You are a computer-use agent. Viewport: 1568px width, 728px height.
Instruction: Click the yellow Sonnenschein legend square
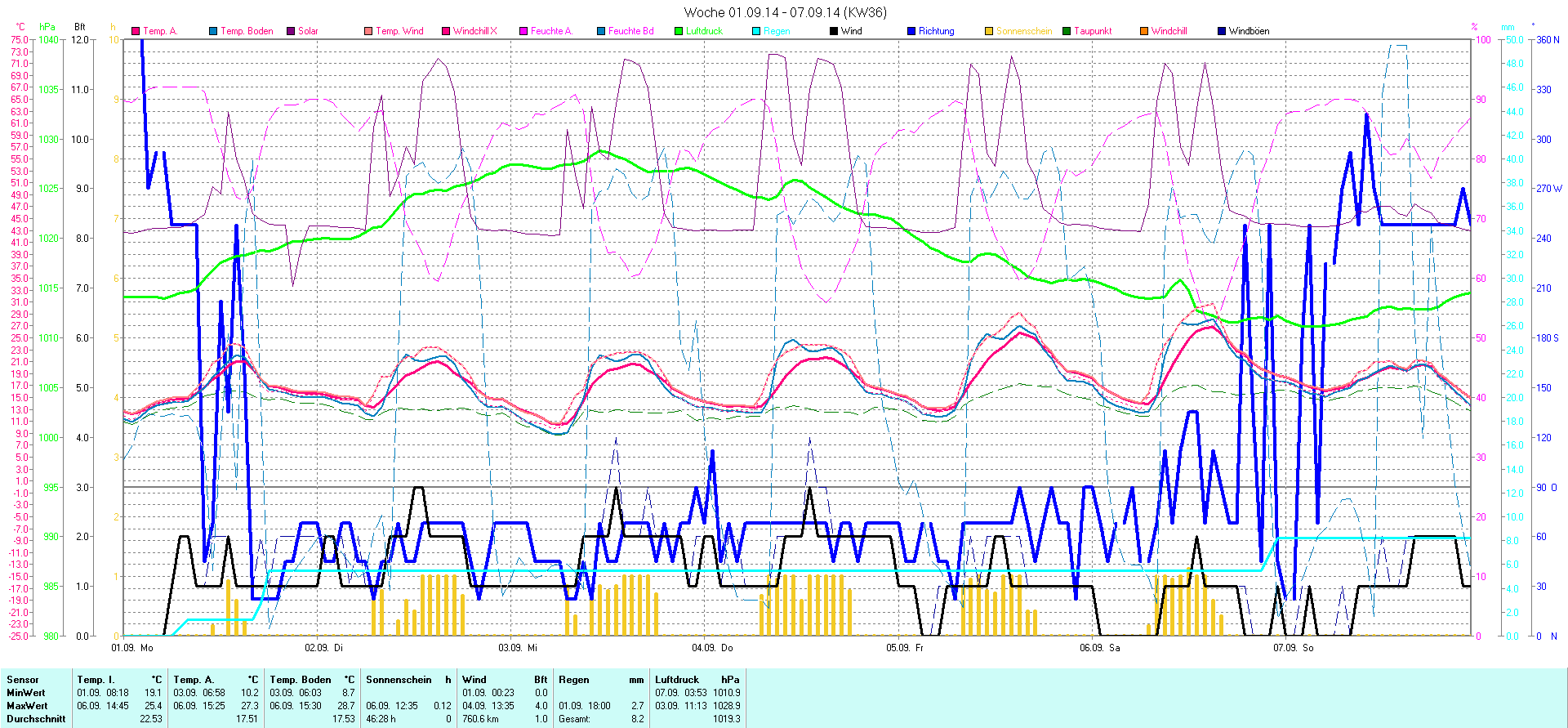pos(989,31)
